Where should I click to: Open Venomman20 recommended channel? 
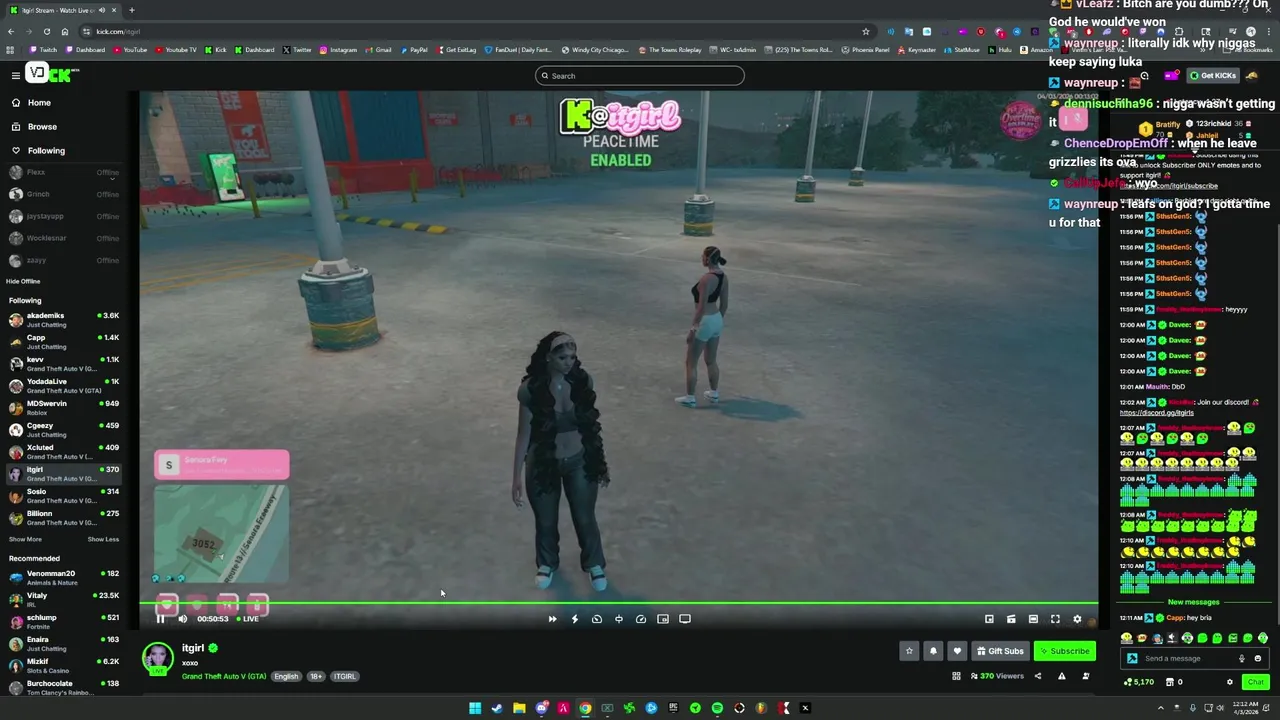[62, 578]
